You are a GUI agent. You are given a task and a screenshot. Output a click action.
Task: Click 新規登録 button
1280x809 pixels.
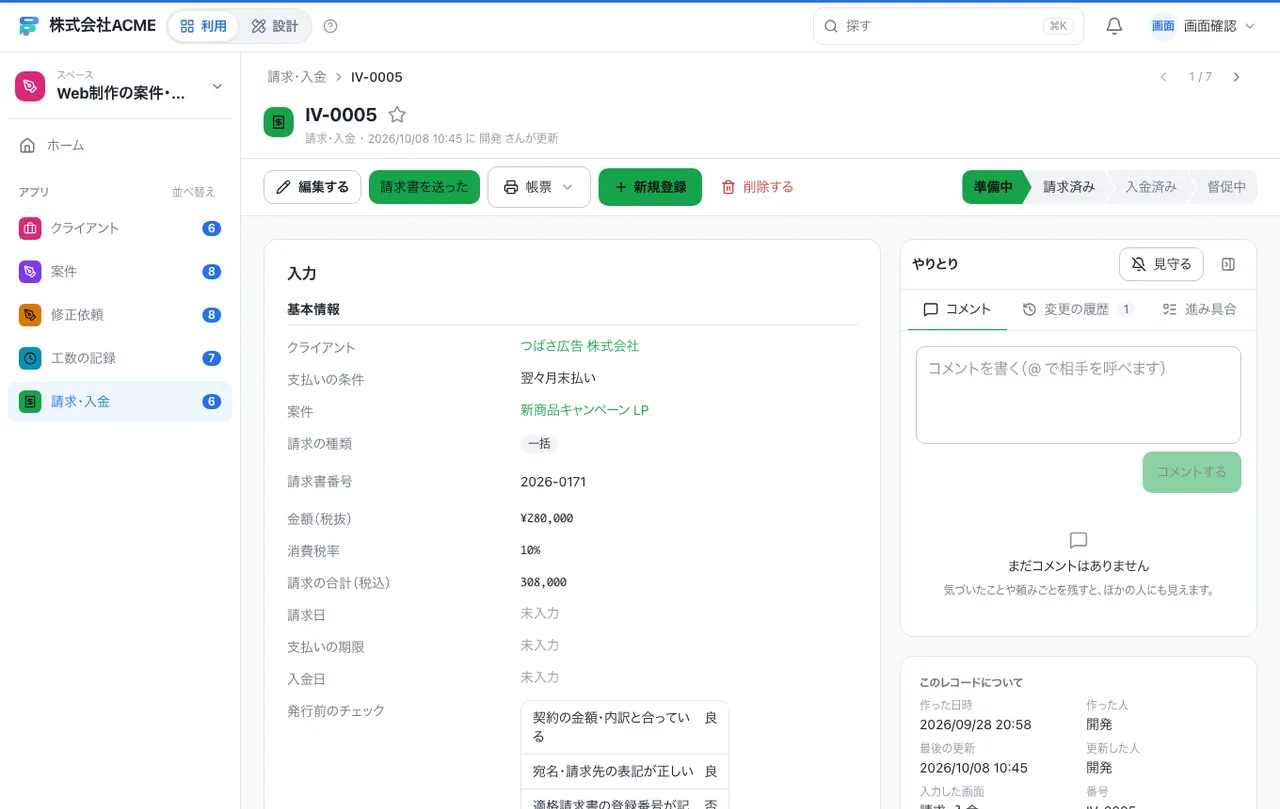[650, 187]
